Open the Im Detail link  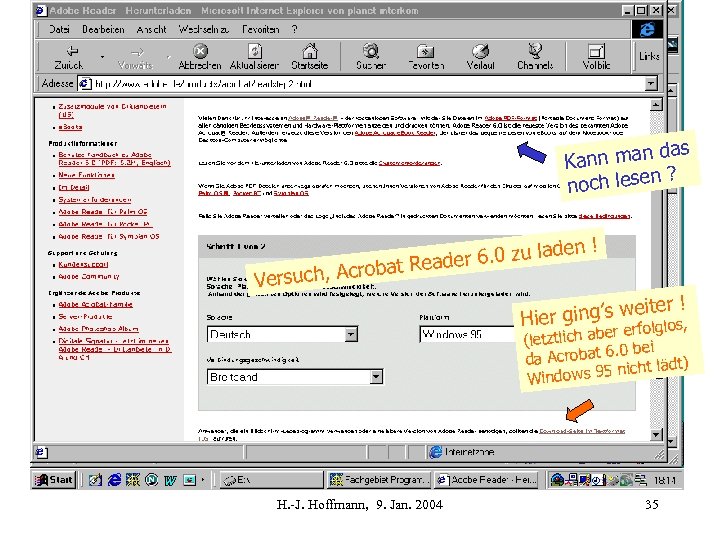(73, 187)
